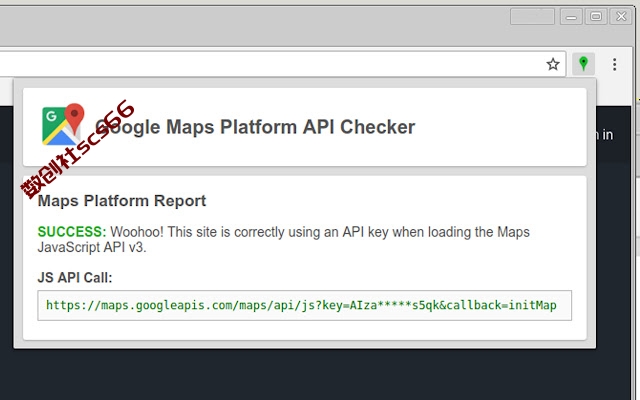Click the 'Google Maps Platform API Checker' title
This screenshot has width=640, height=400.
point(255,127)
